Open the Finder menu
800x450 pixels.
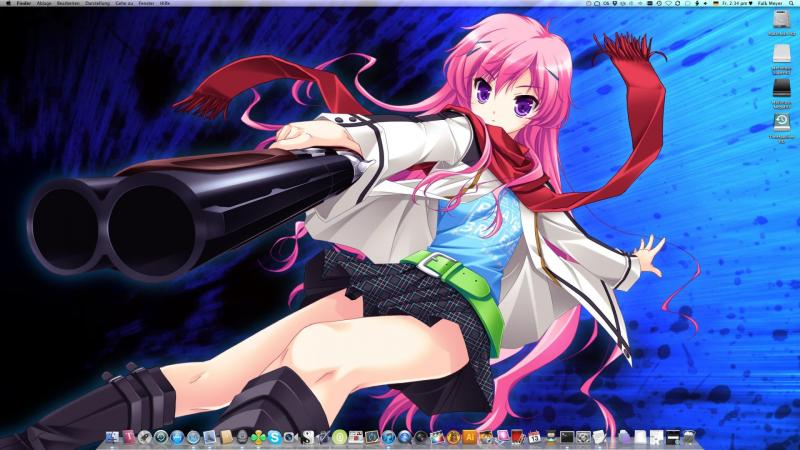pos(24,3)
